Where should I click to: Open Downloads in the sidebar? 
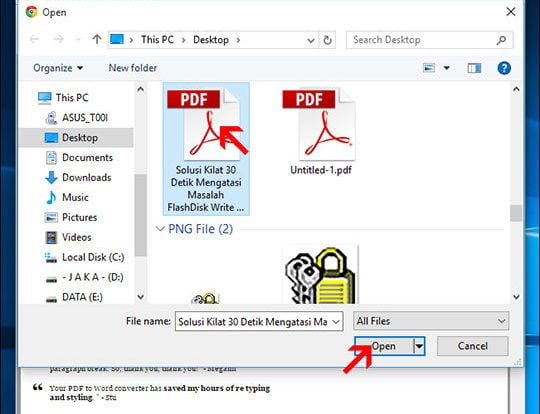tap(86, 178)
